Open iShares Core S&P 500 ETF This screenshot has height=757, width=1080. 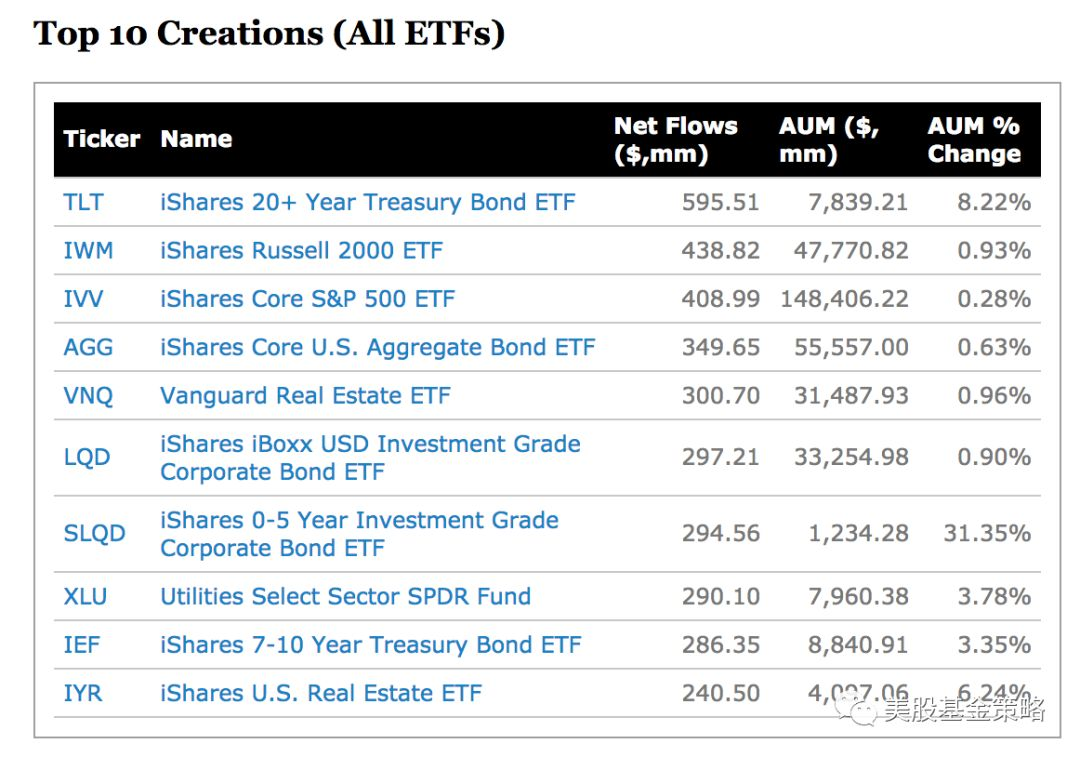(x=307, y=299)
